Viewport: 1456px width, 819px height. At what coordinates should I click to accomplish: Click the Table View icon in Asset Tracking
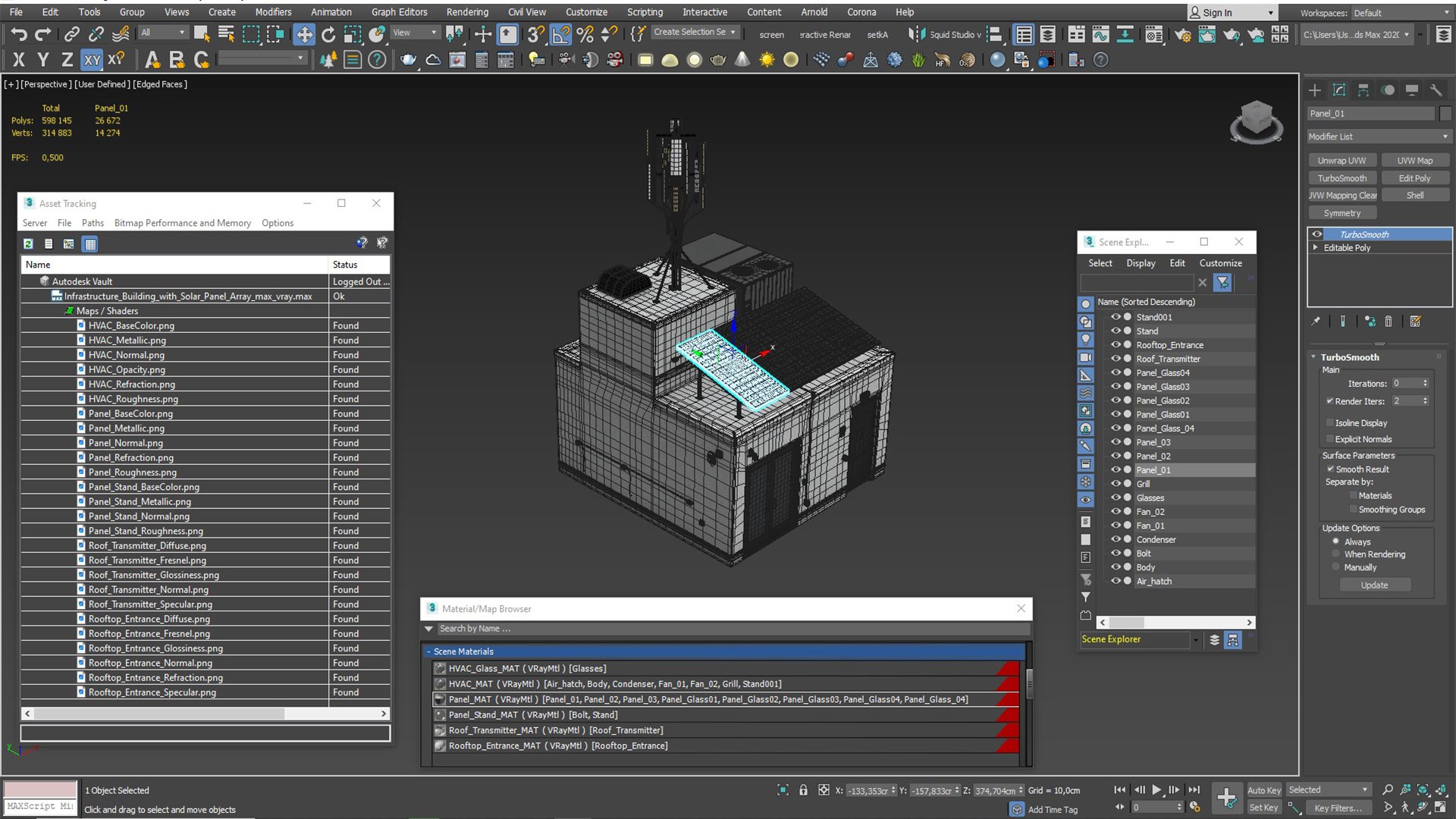[90, 244]
